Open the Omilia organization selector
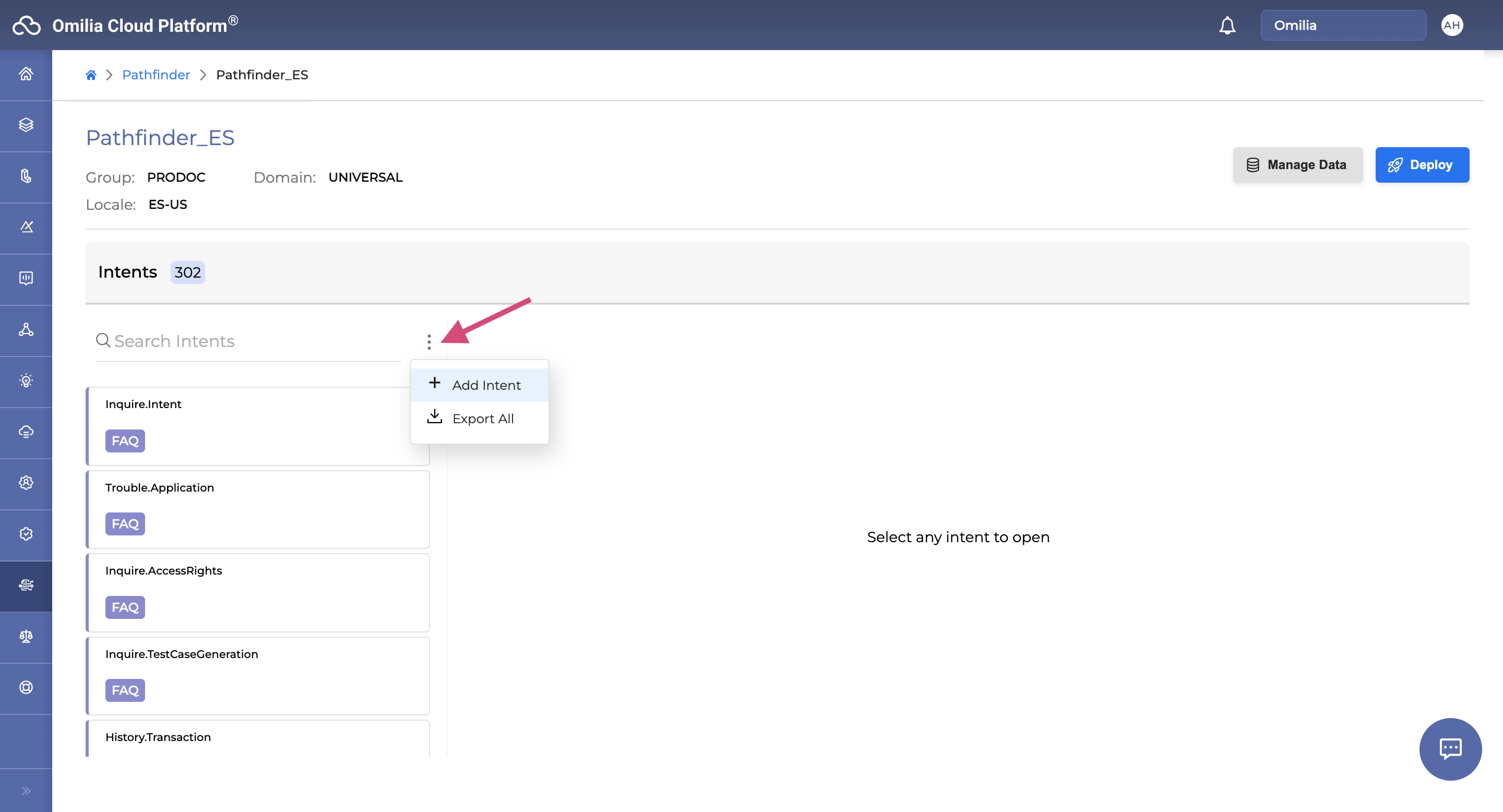The width and height of the screenshot is (1503, 812). click(1343, 25)
